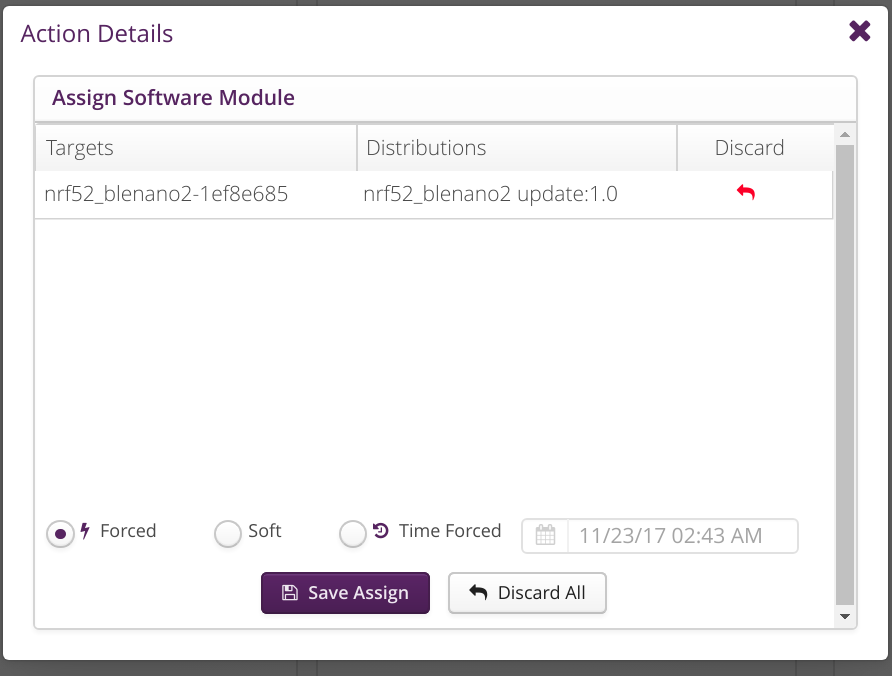Click the scrollbar down arrow
Screen dimensions: 892x676
pos(845,616)
